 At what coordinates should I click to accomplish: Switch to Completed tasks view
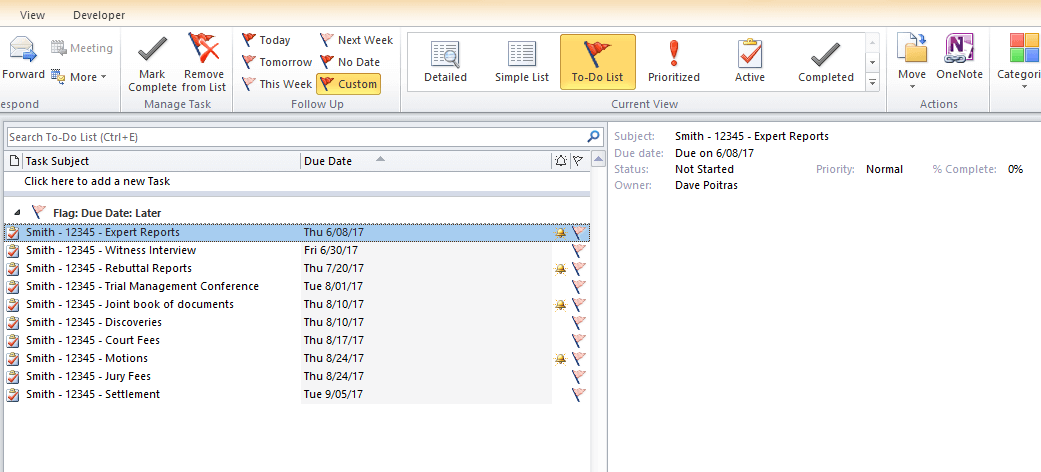click(826, 62)
